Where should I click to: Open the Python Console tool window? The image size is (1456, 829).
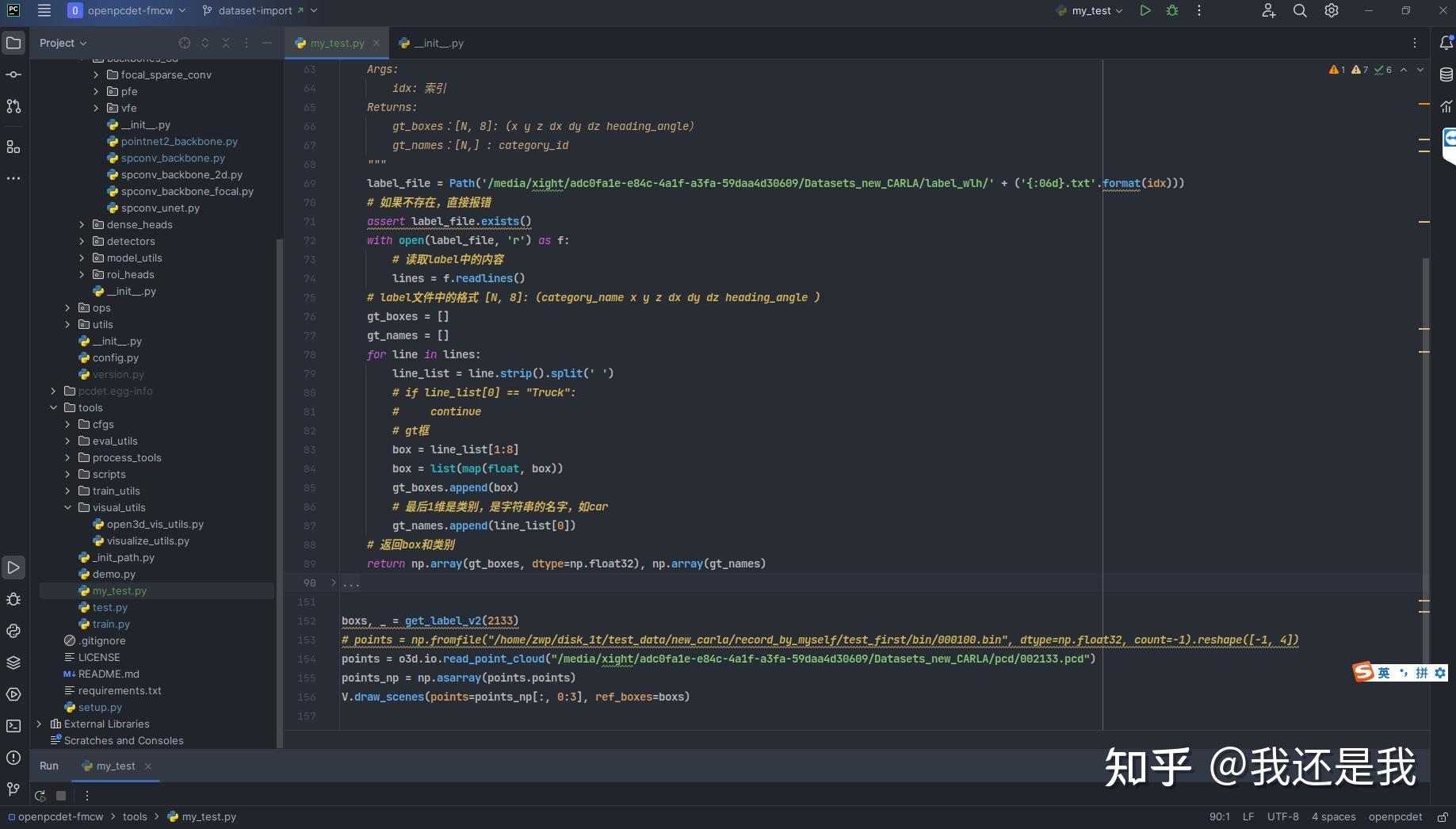pos(13,631)
